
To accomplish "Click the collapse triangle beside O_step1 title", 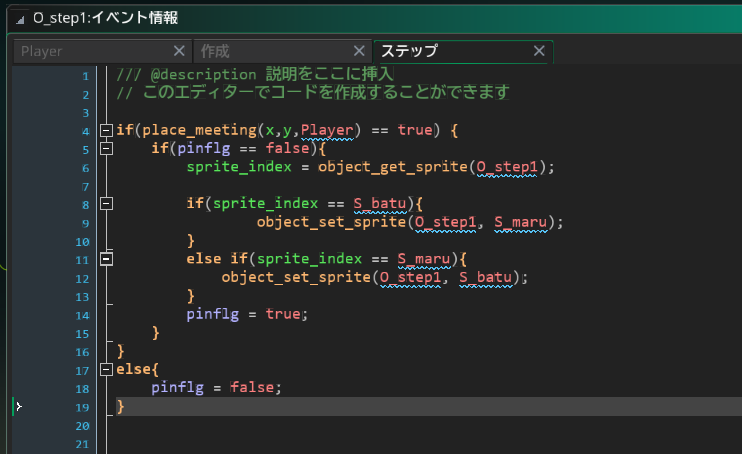I will (x=20, y=17).
